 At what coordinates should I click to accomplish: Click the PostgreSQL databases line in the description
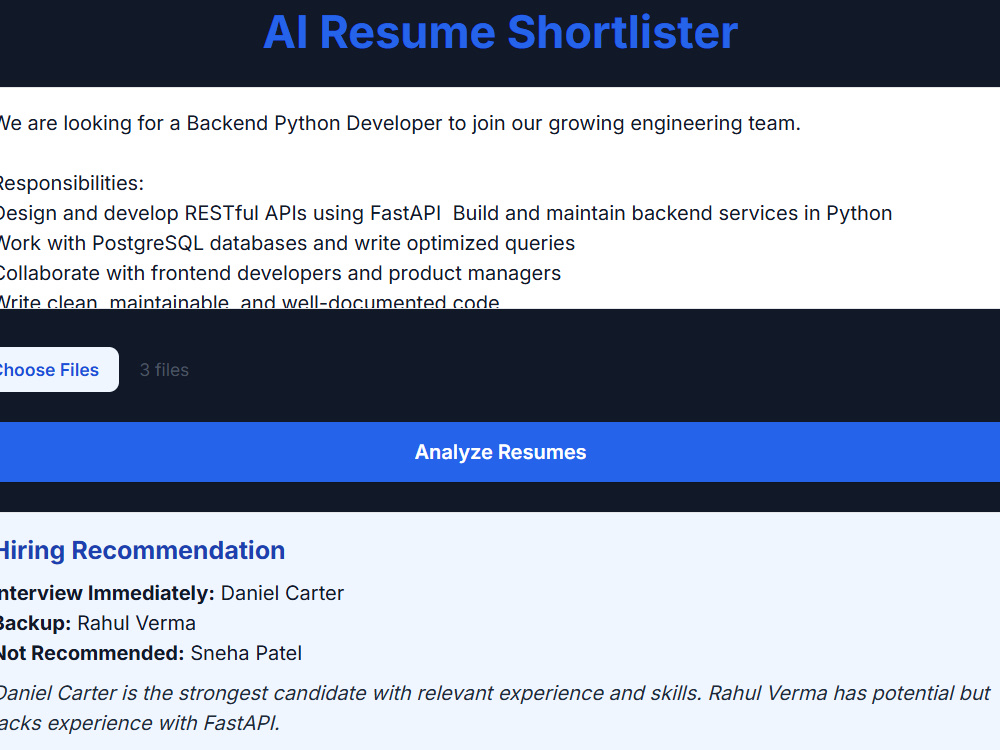(x=287, y=243)
